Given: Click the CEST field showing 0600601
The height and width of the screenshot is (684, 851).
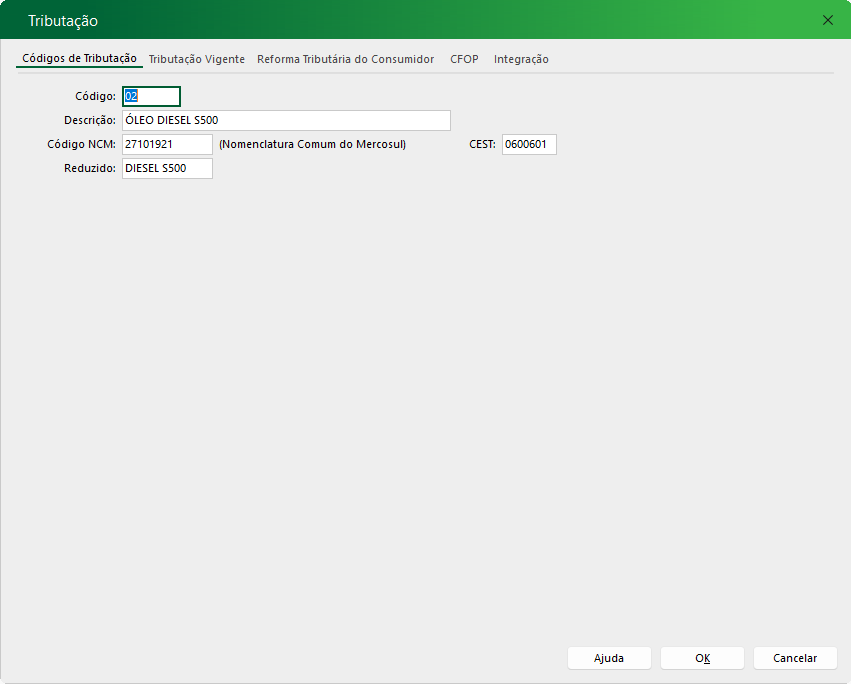Looking at the screenshot, I should (x=528, y=145).
